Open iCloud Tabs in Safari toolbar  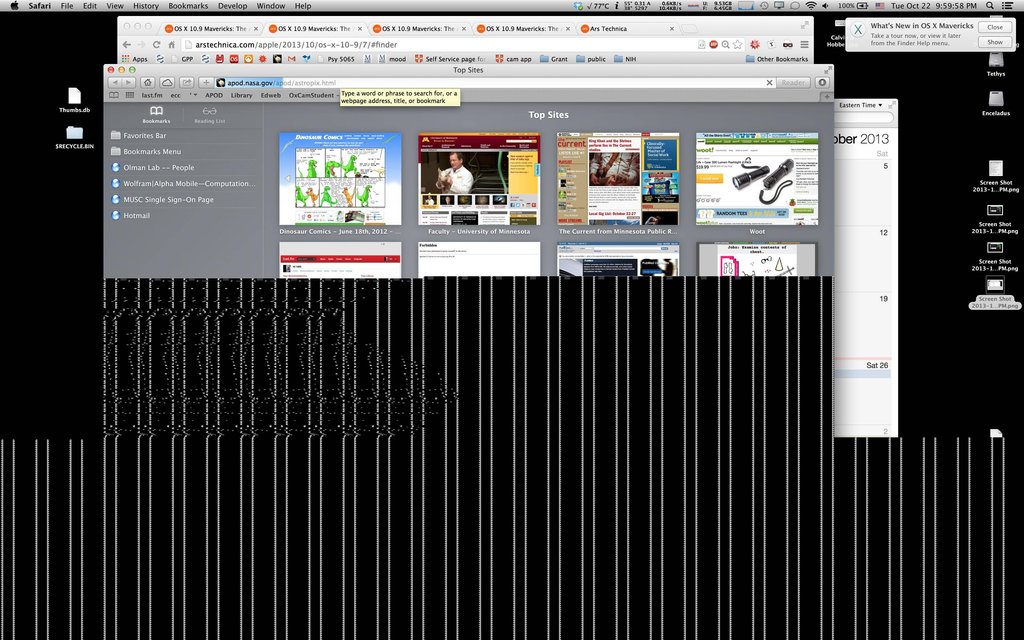[167, 83]
